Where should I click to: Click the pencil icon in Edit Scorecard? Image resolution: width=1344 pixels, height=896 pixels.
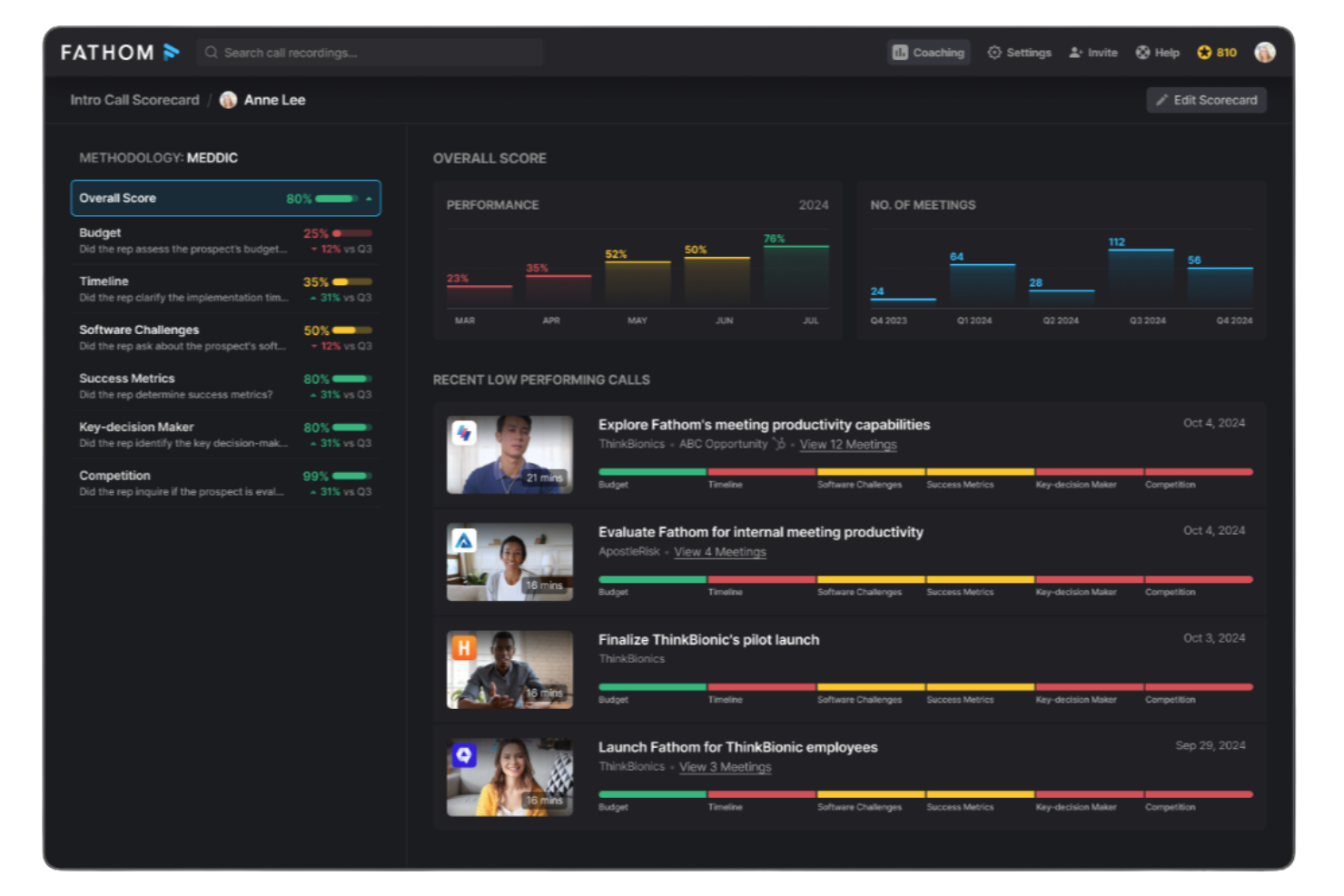[x=1161, y=100]
